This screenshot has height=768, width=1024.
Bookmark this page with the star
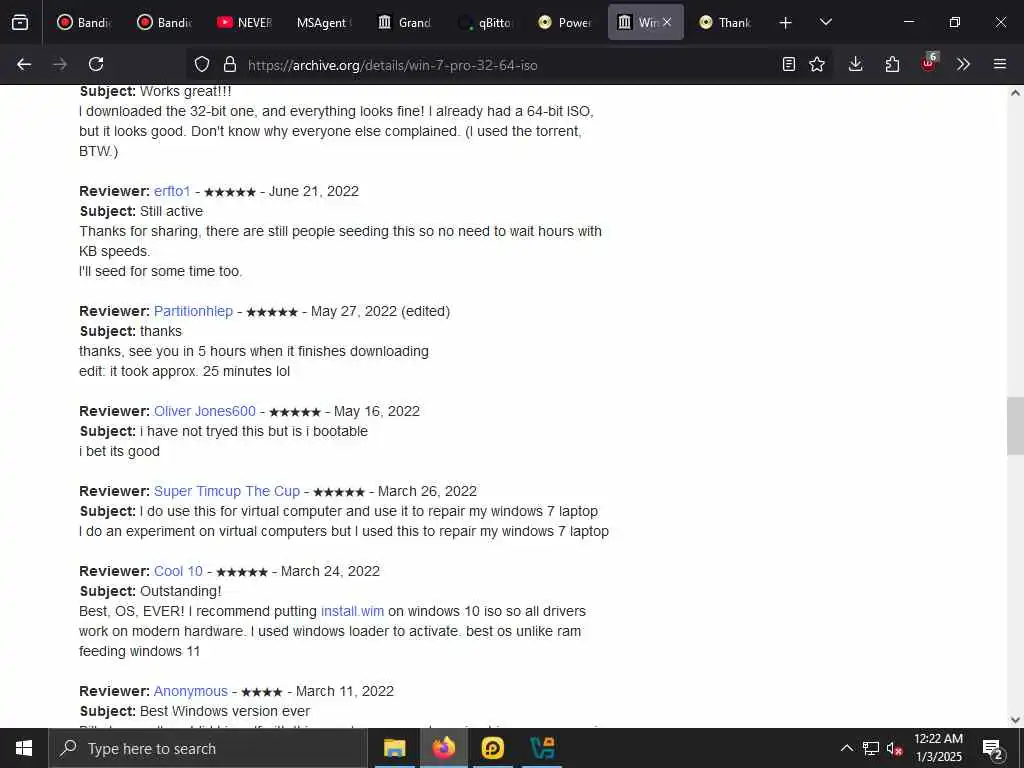[816, 64]
